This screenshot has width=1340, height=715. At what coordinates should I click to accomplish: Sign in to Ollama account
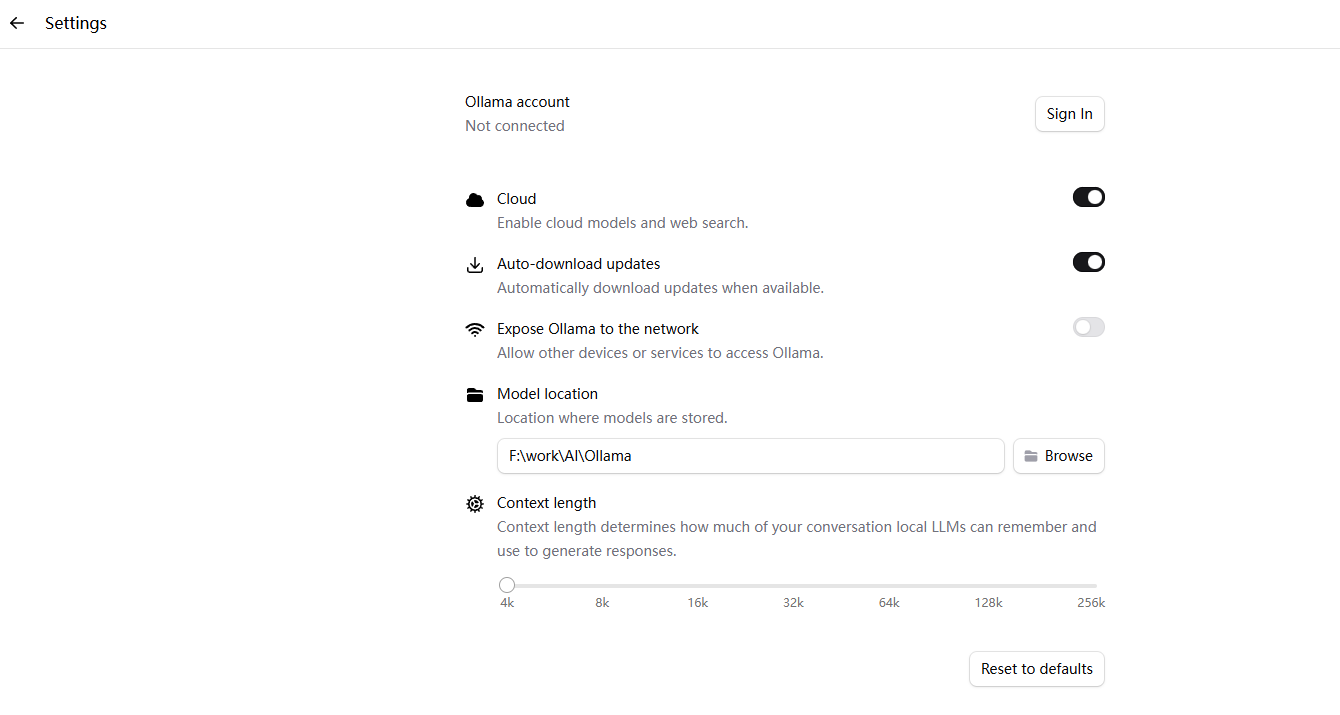[1070, 114]
